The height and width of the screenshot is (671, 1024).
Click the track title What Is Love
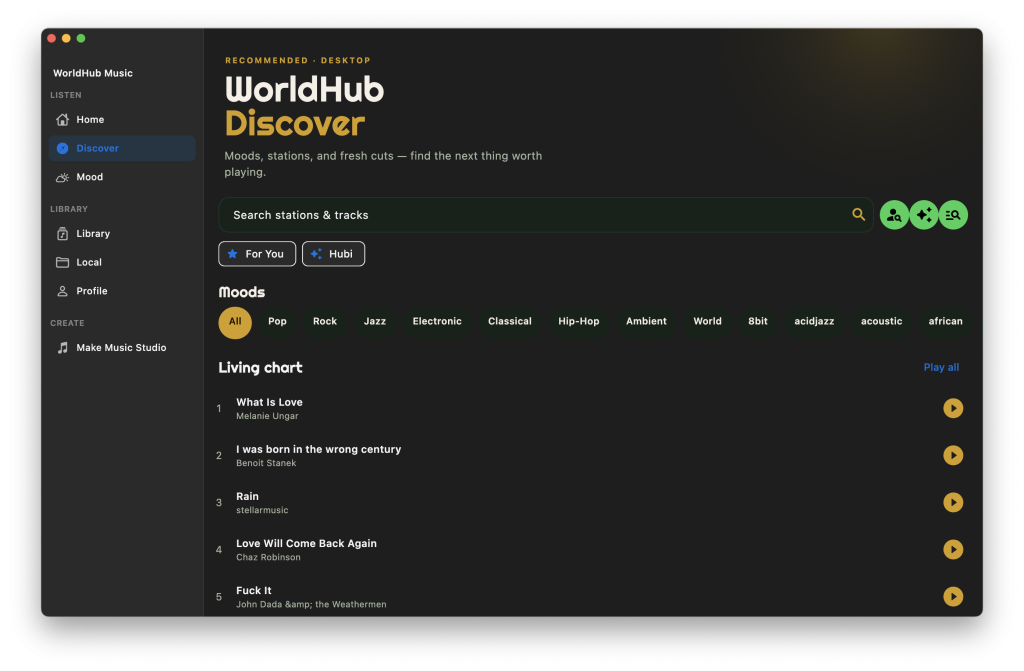point(269,402)
